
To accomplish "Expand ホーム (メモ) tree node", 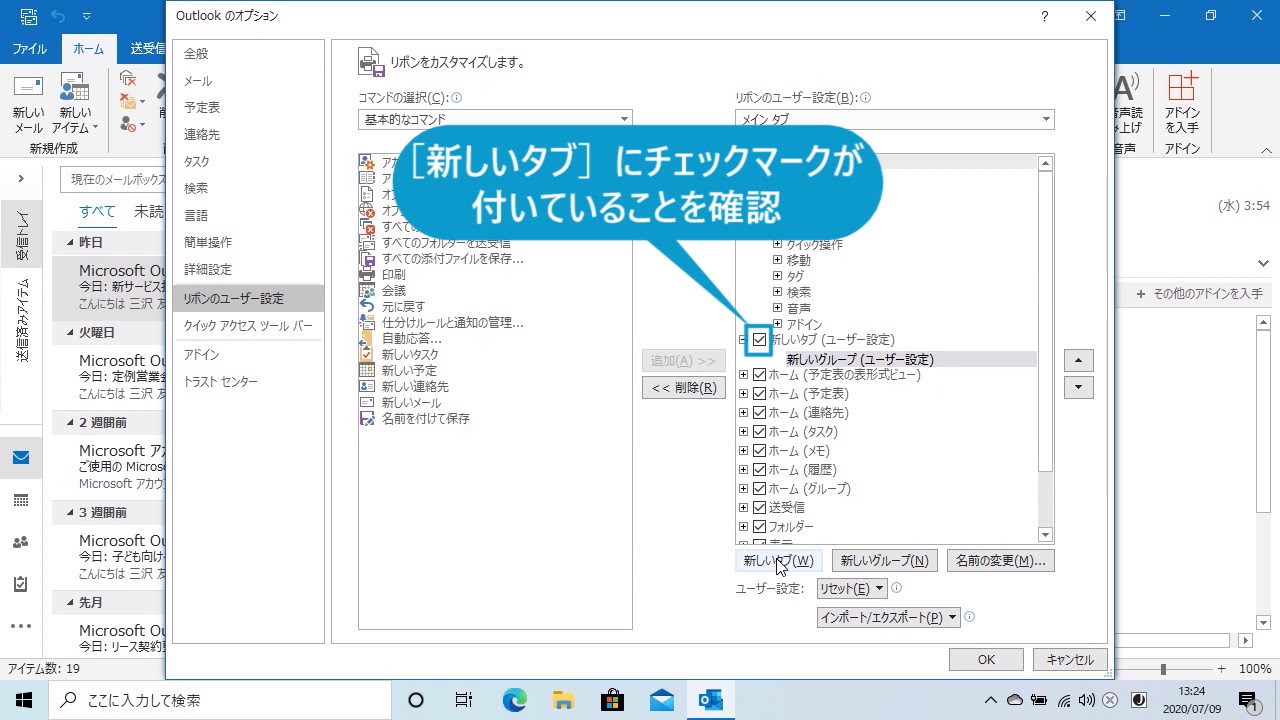I will point(743,451).
